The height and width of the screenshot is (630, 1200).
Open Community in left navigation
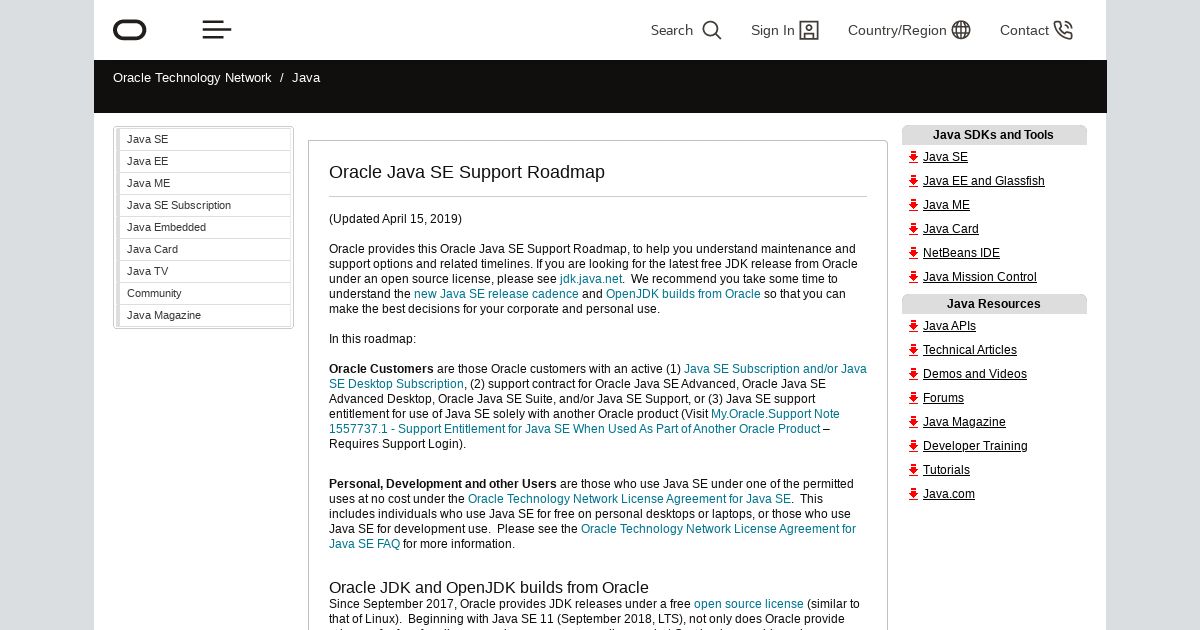click(205, 293)
